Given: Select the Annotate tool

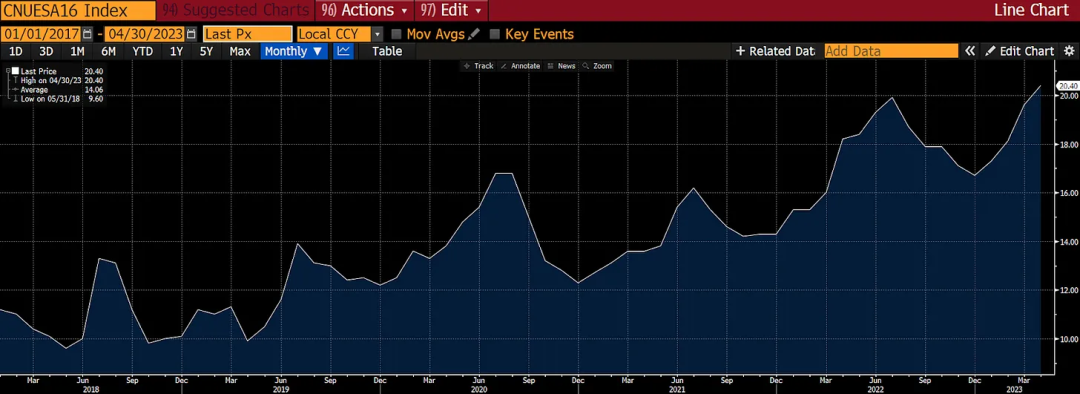Looking at the screenshot, I should (x=520, y=66).
